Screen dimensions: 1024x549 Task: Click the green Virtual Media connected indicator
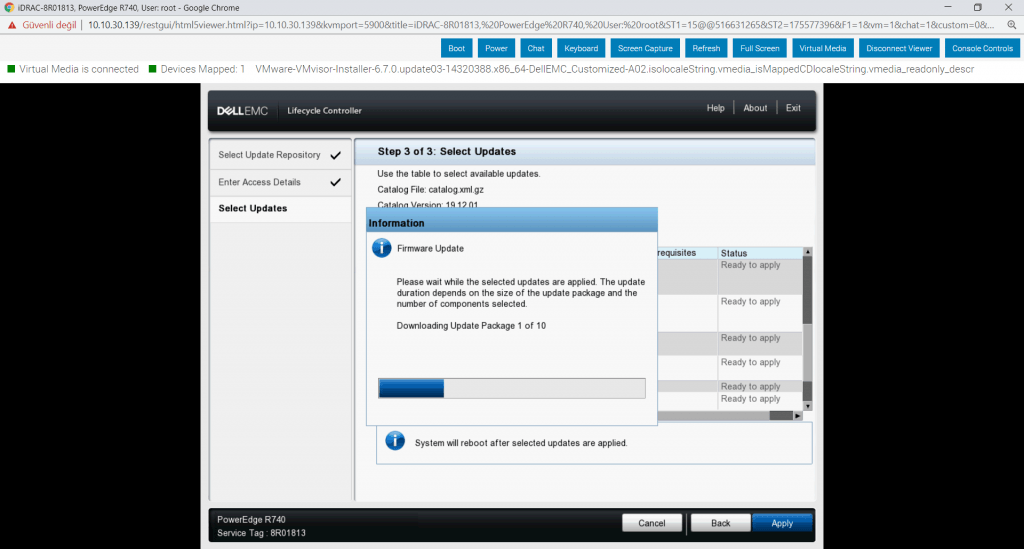click(x=11, y=69)
